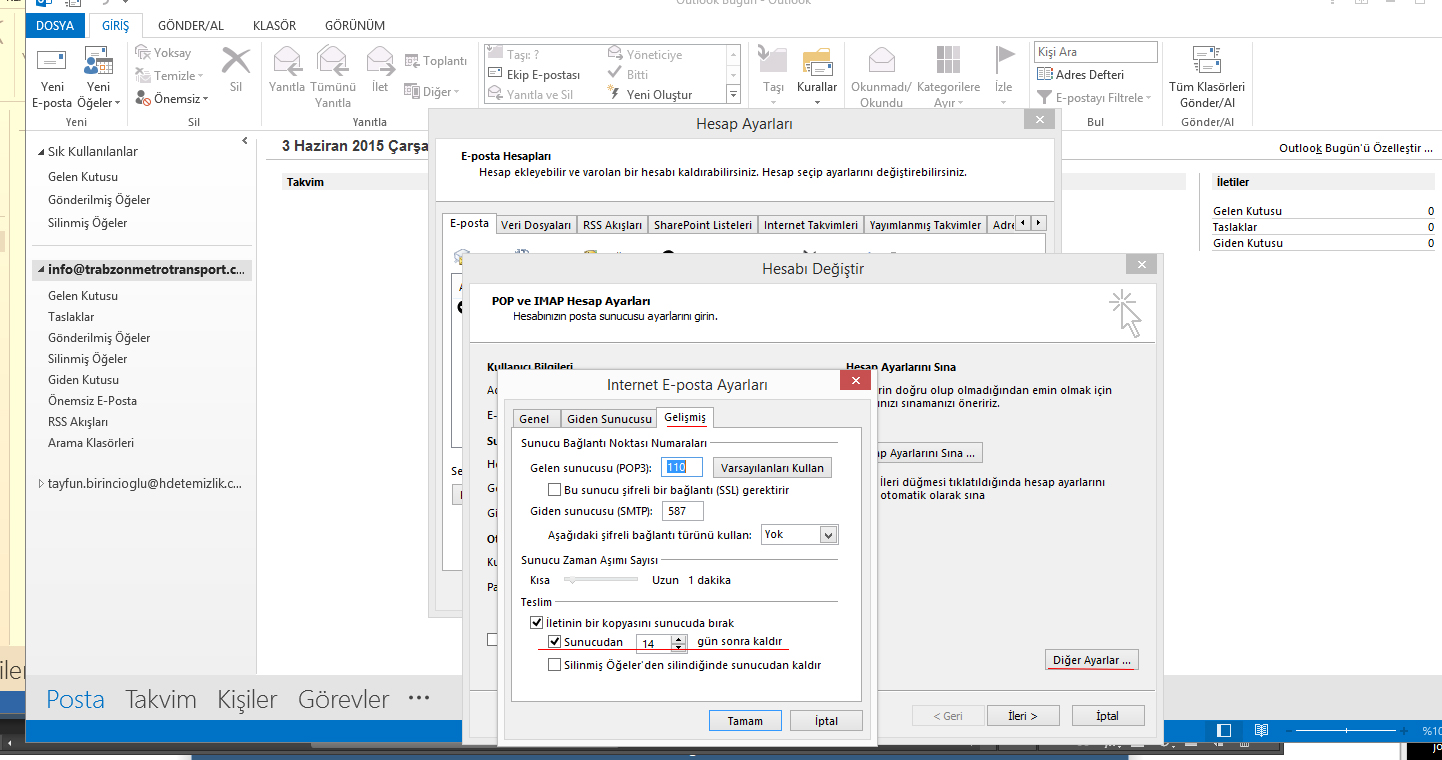1442x760 pixels.
Task: Open the GÖRÜNÜM ribbon tab
Action: pos(355,26)
